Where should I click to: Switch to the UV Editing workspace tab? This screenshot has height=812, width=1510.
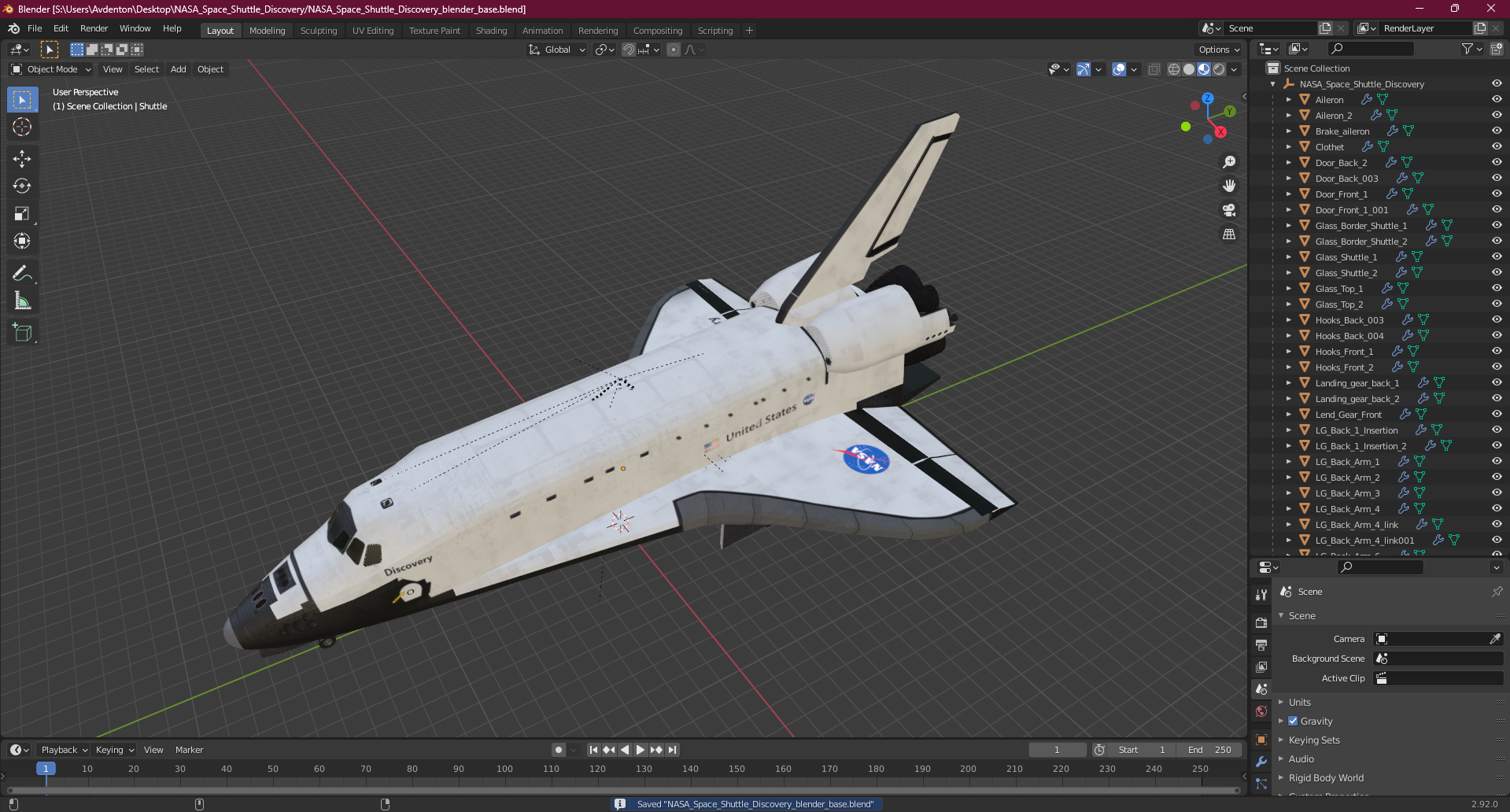point(373,31)
